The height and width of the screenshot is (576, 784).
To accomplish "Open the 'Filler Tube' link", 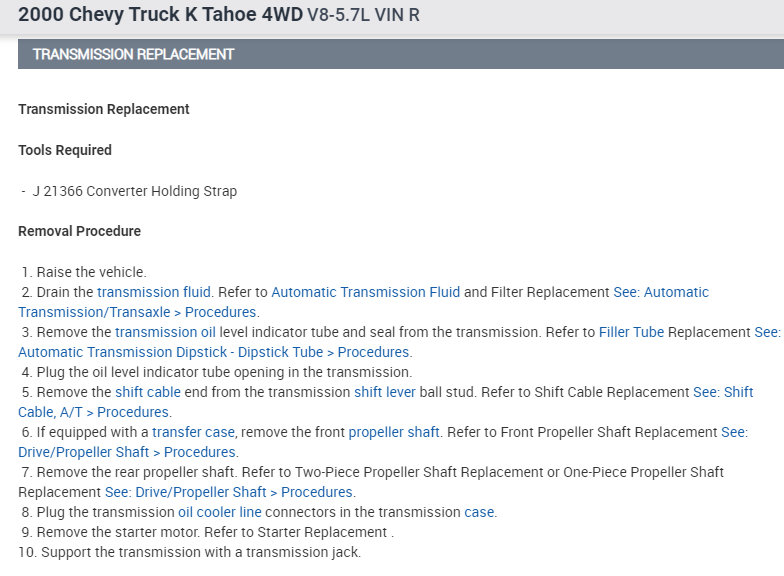I will 631,332.
